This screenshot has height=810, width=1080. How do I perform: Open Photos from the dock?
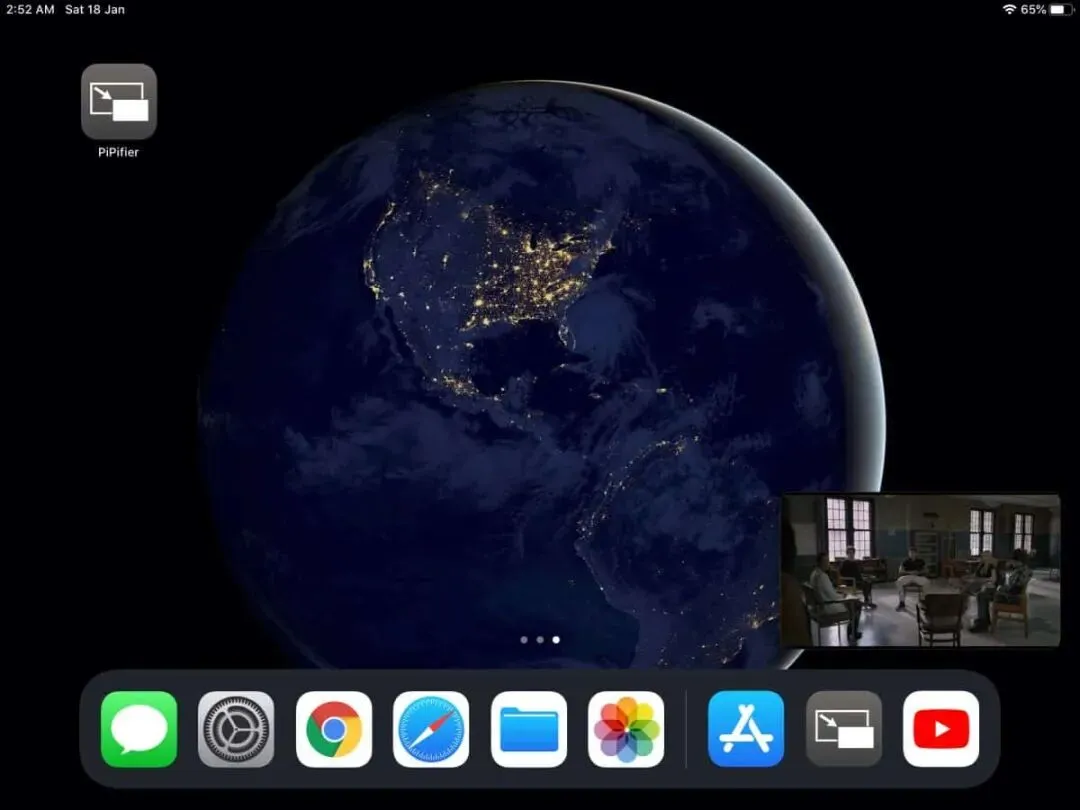pos(626,729)
